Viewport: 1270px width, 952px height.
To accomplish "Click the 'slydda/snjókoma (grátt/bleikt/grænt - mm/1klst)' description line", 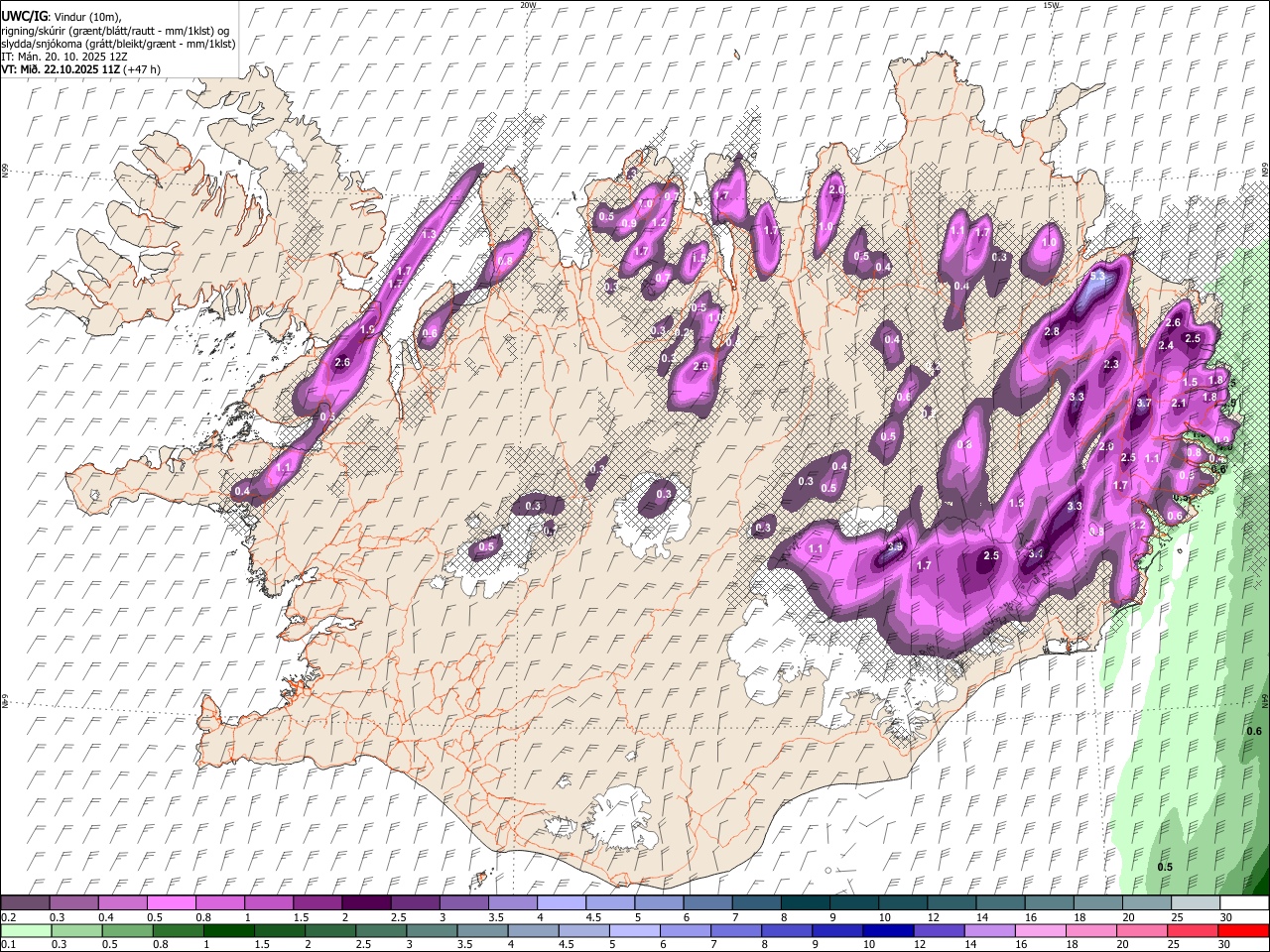I will [118, 44].
